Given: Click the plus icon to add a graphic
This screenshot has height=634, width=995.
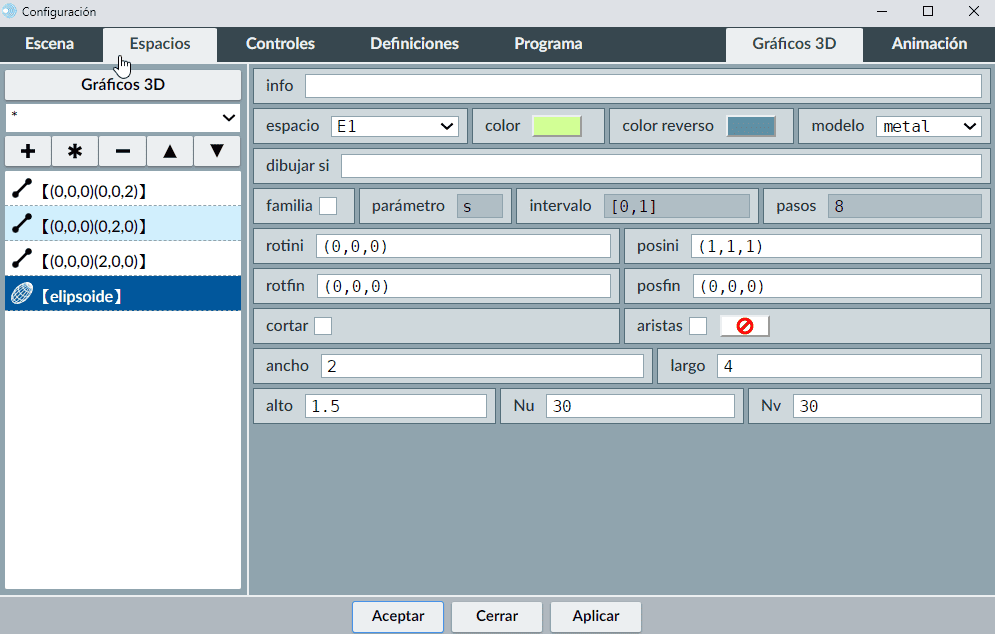Looking at the screenshot, I should tap(28, 151).
